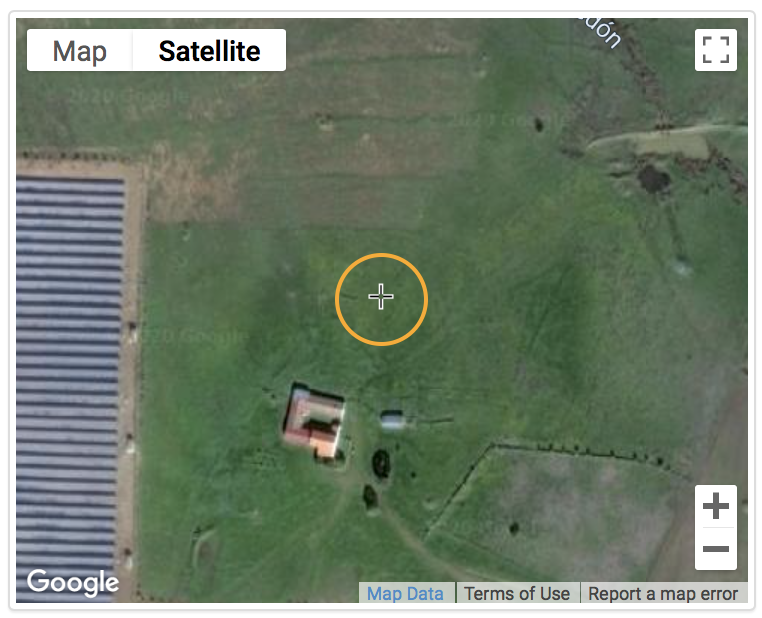Switch to the Map view tab
This screenshot has width=762, height=618.
coord(79,51)
